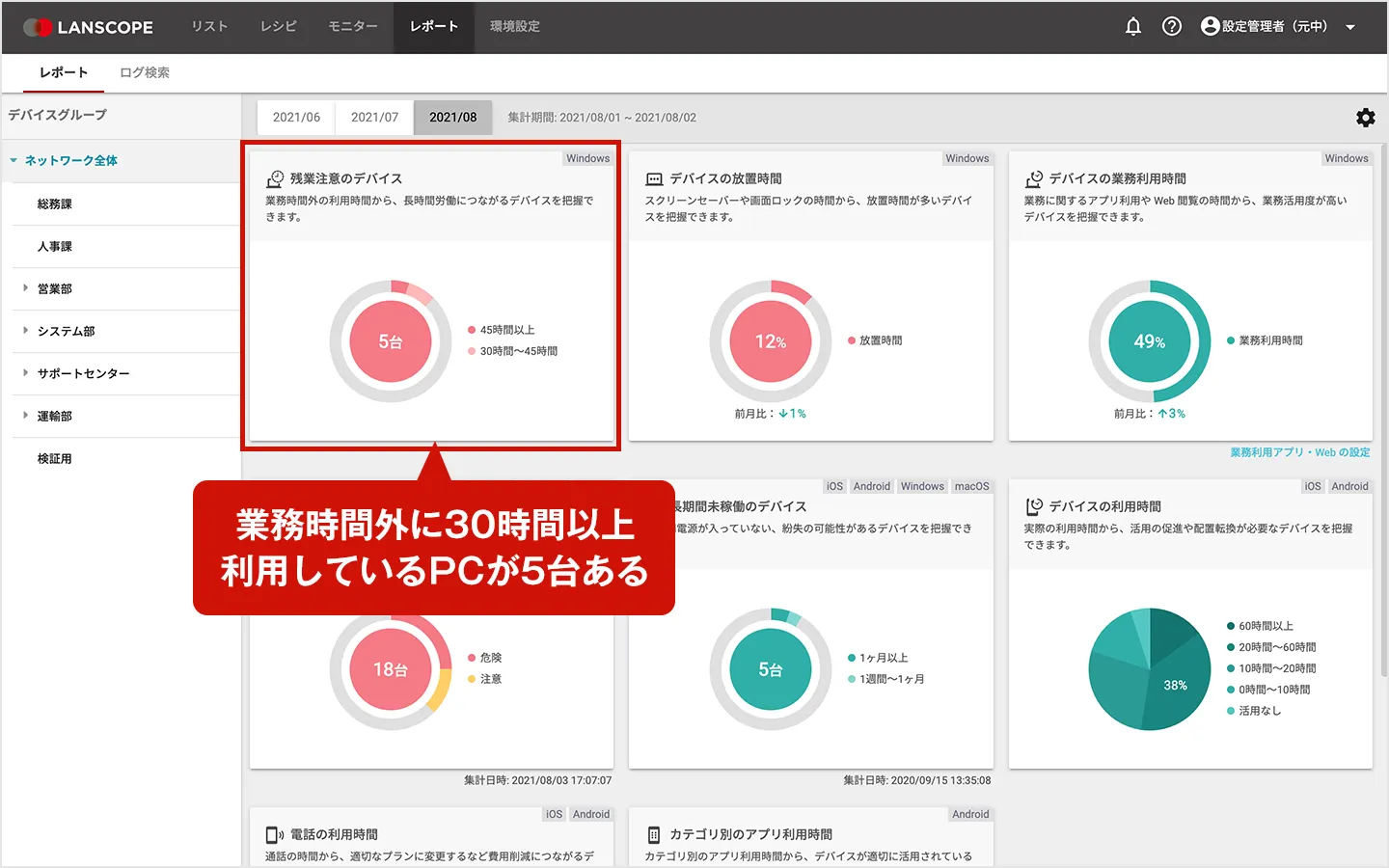
Task: Click the デバイスの放置時間 card icon
Action: point(654,178)
